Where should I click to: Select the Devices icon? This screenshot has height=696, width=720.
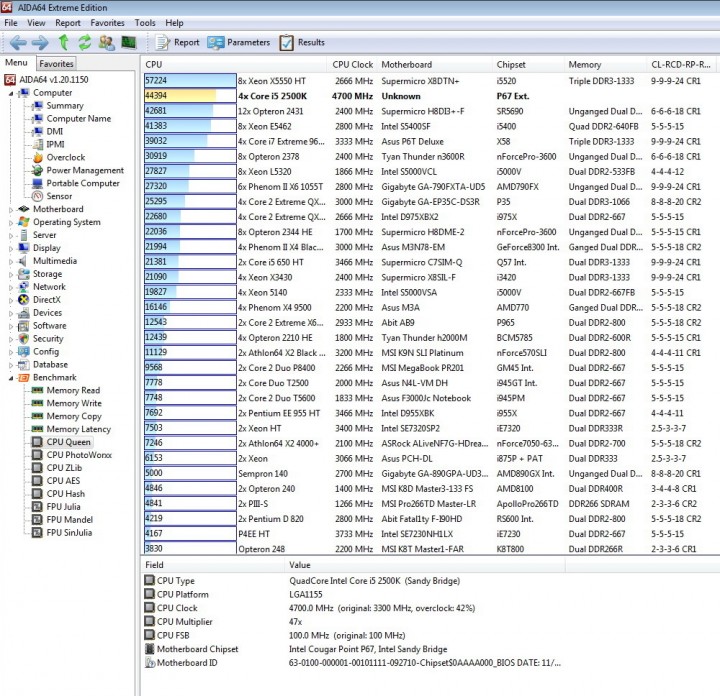point(24,313)
